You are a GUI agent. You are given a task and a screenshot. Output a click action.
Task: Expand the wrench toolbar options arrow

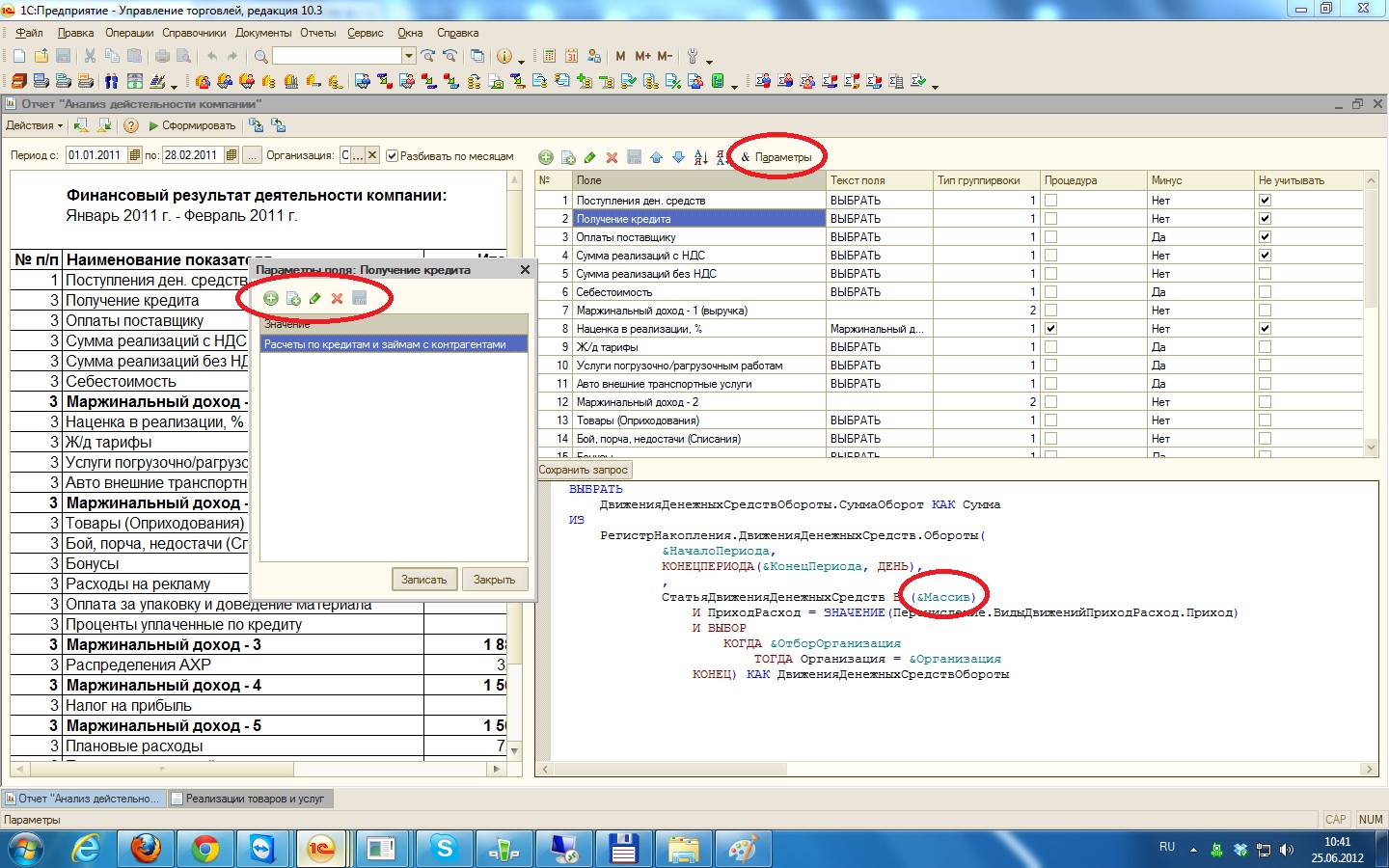709,60
